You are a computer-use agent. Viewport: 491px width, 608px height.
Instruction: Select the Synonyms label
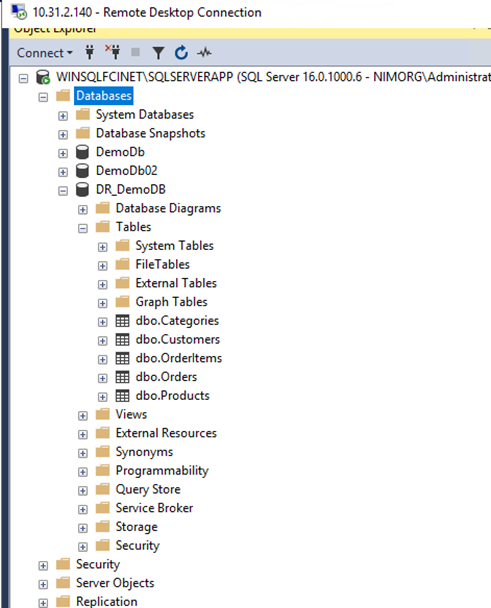tap(144, 452)
